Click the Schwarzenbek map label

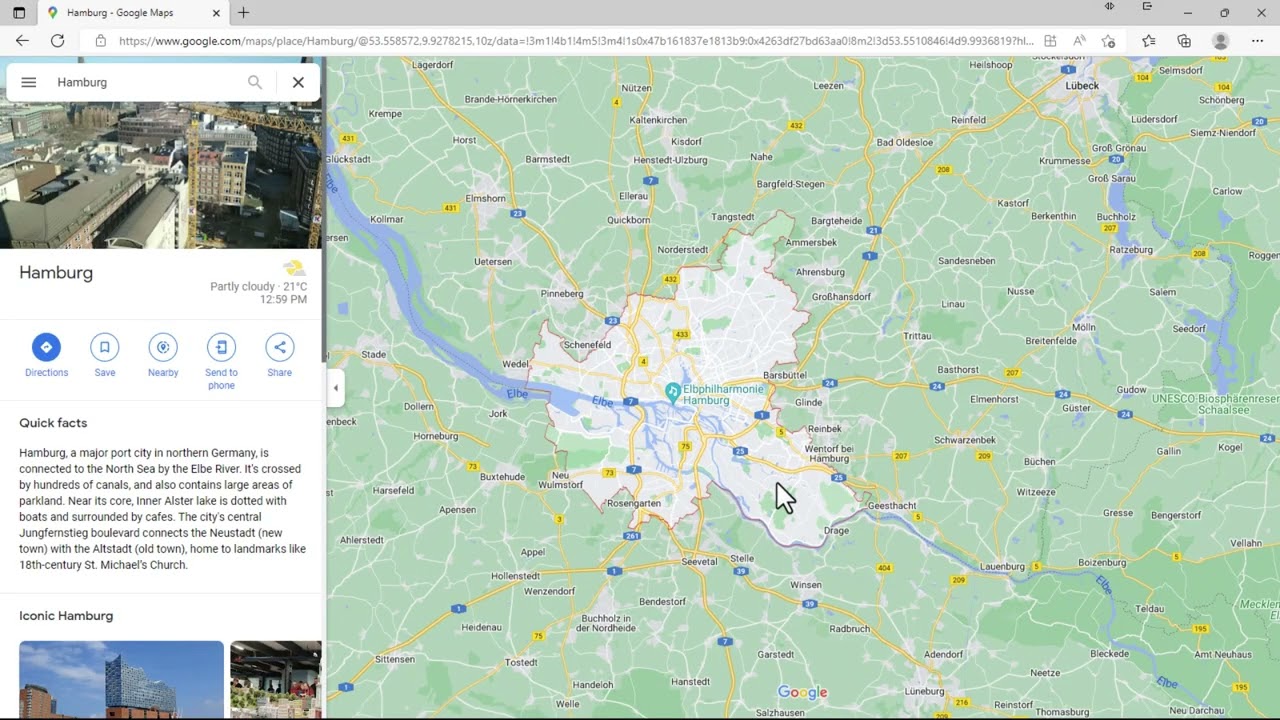(965, 440)
